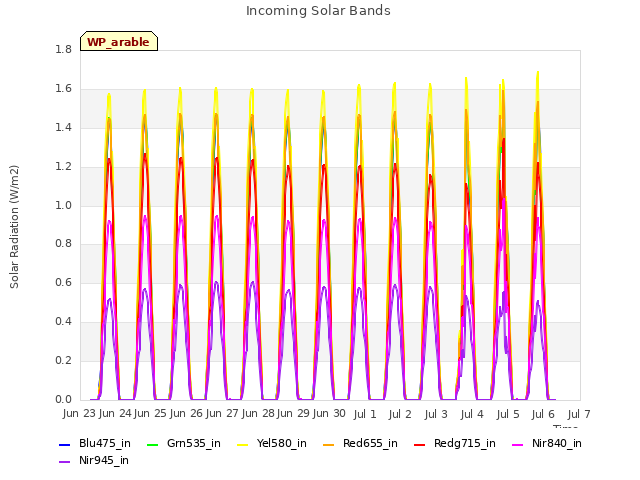Click the Jul 3 x-axis date label

(436, 414)
